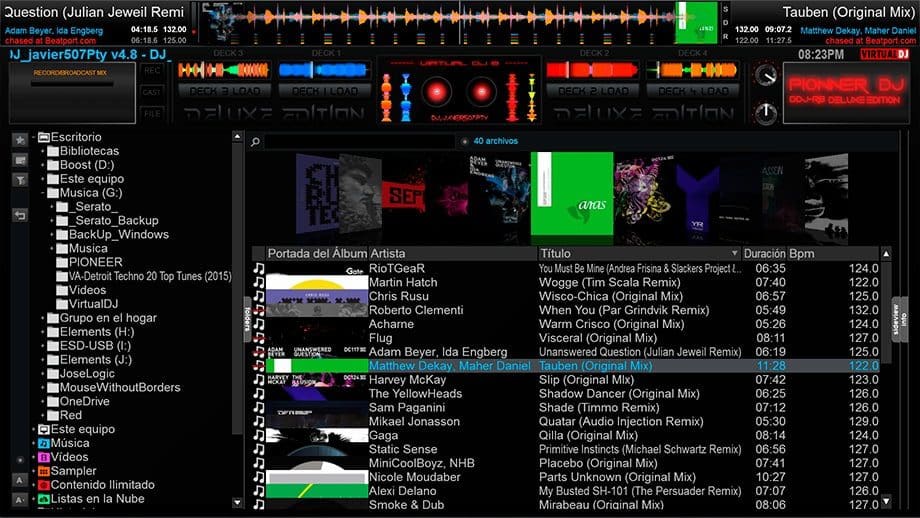Adjust the upper rotary knob beside Pioneer panel
Viewport: 920px width, 518px height.
coord(766,75)
